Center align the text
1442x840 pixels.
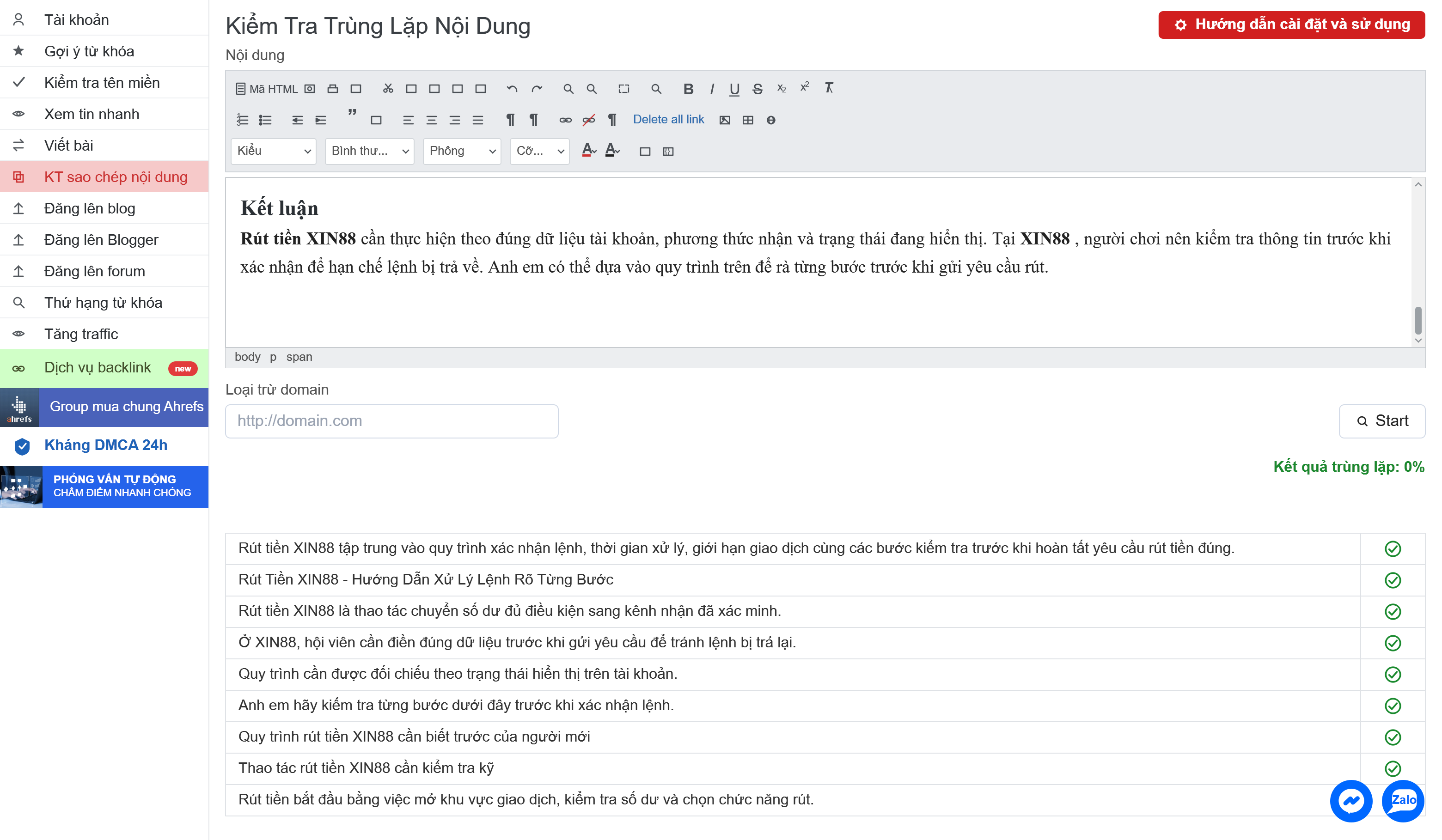432,120
